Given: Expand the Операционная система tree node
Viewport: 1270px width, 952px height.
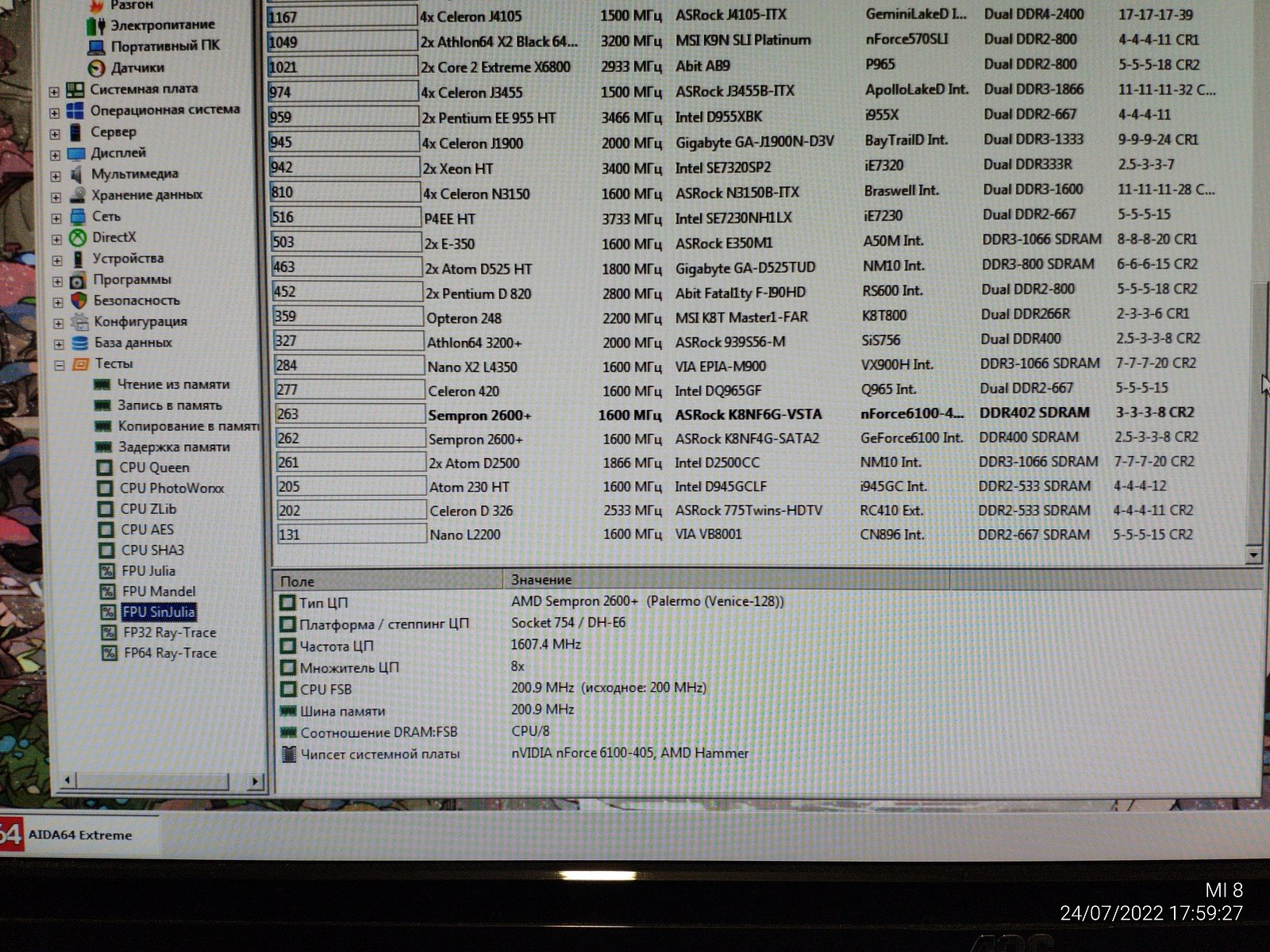Looking at the screenshot, I should pos(54,113).
